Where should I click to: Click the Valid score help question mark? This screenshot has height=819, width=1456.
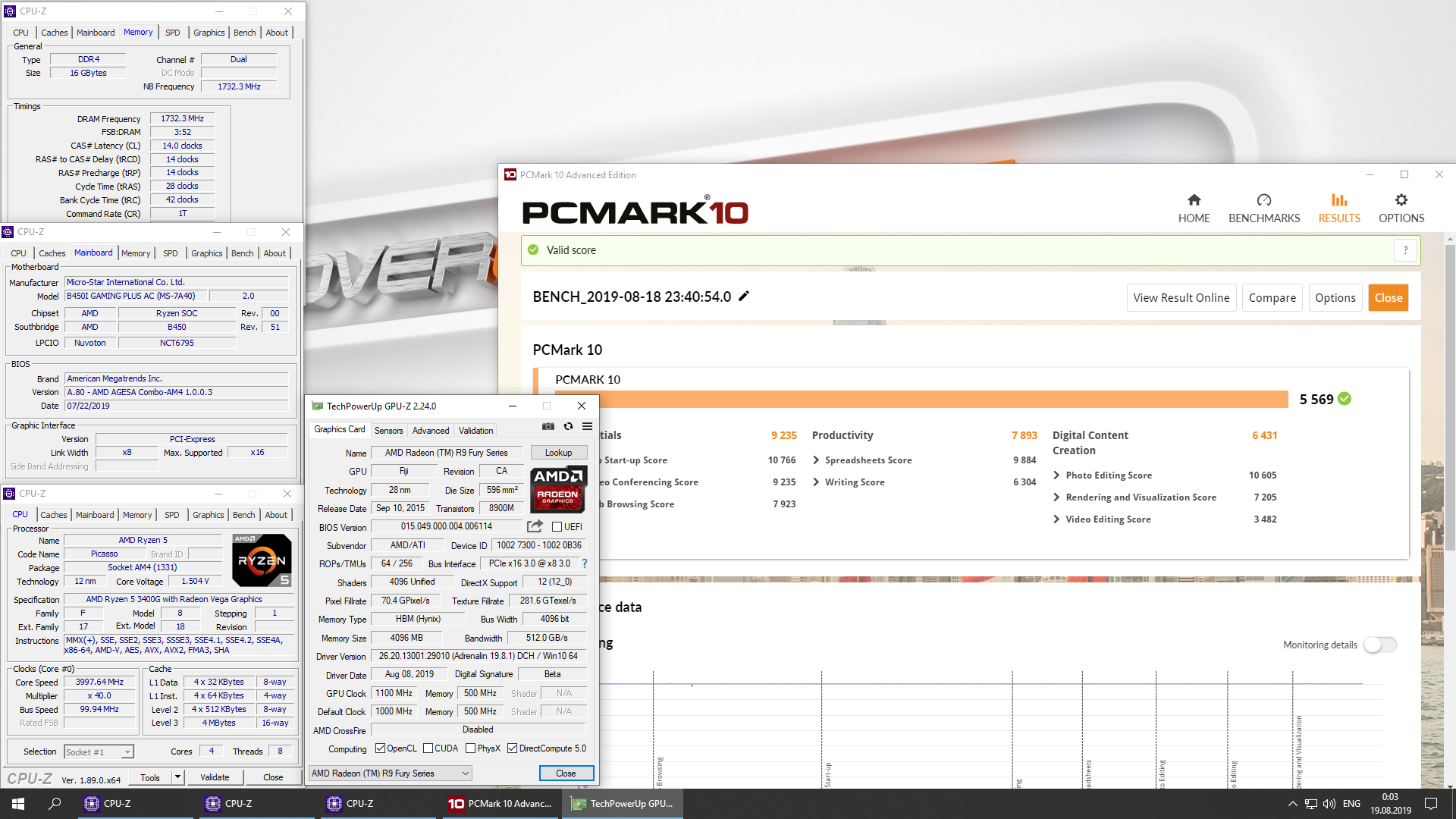[x=1405, y=250]
